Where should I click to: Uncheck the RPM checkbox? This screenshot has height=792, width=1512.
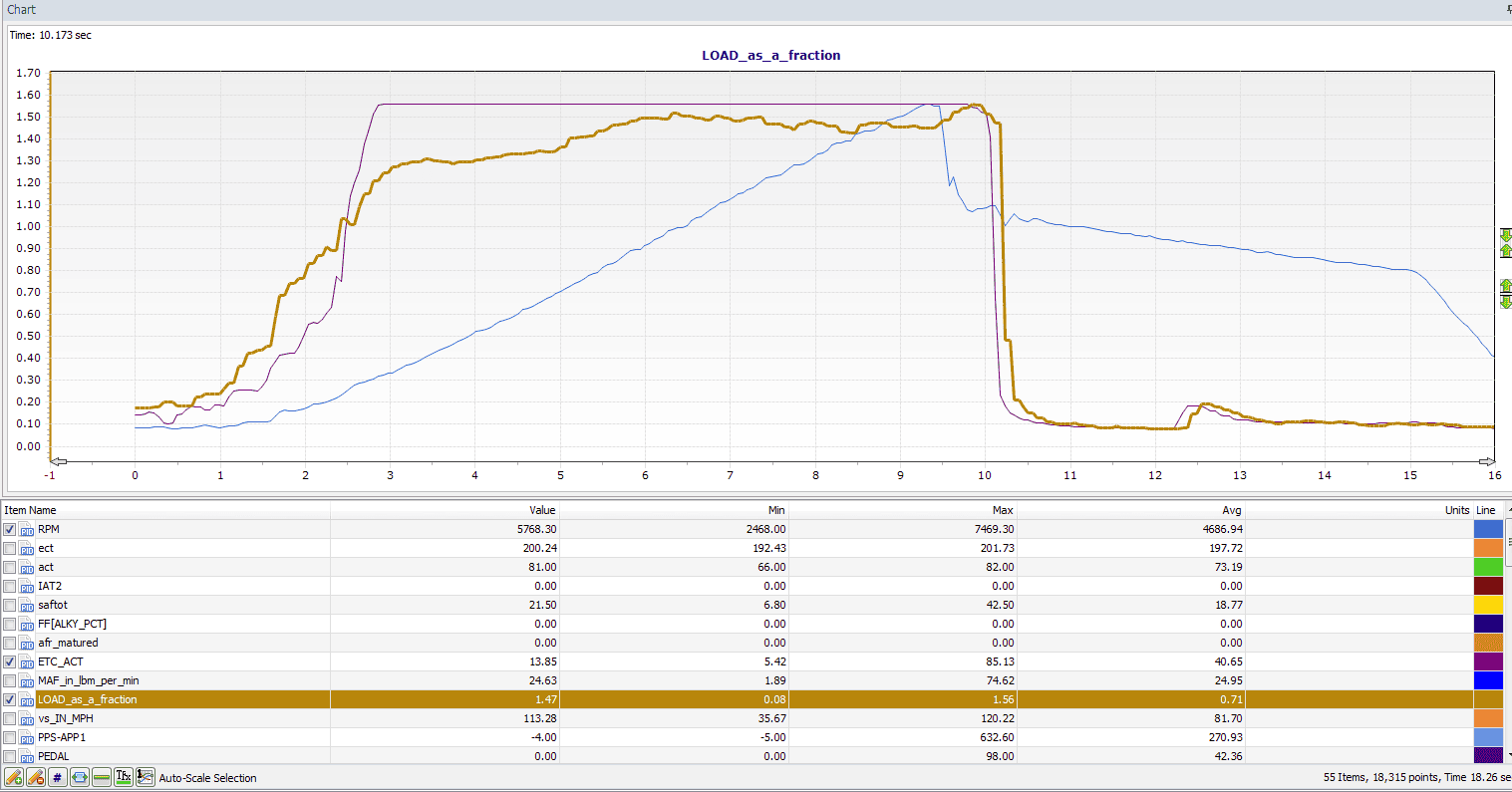(x=10, y=530)
